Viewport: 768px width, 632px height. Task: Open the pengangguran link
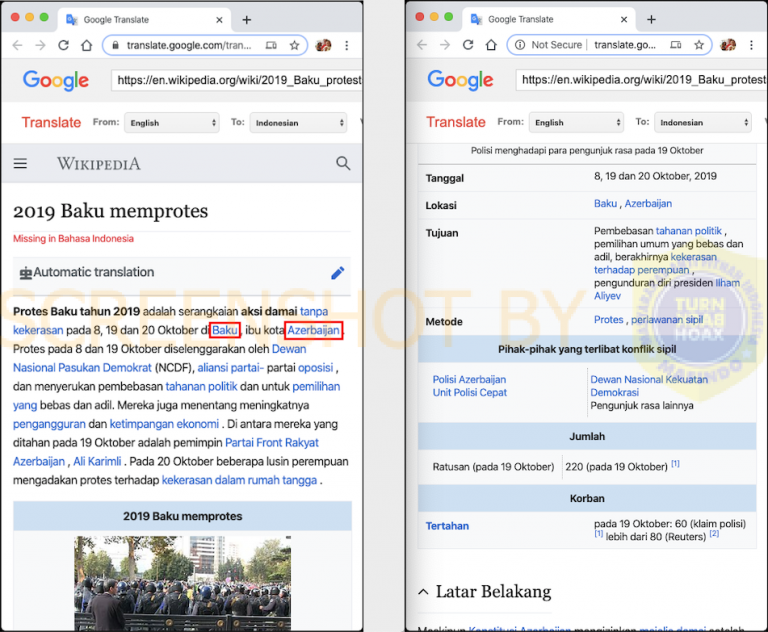pos(49,424)
